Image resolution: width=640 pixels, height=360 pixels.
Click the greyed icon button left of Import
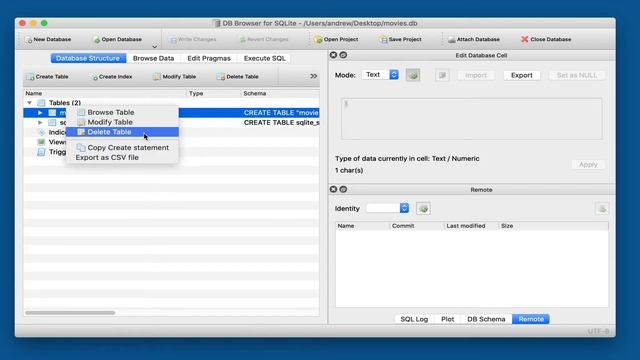click(x=442, y=75)
